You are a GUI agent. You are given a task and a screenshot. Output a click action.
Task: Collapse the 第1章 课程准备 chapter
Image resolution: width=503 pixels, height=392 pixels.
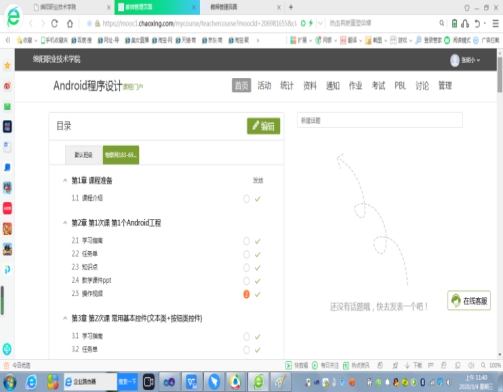coord(65,180)
